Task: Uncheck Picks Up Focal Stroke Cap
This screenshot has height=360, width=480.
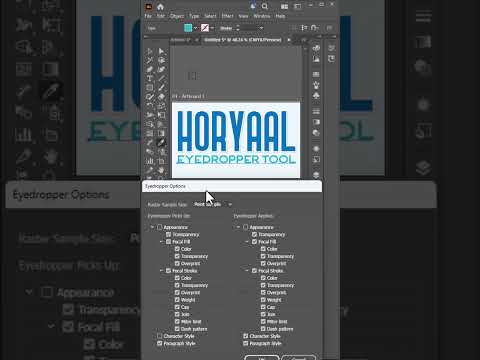Action: click(x=177, y=307)
